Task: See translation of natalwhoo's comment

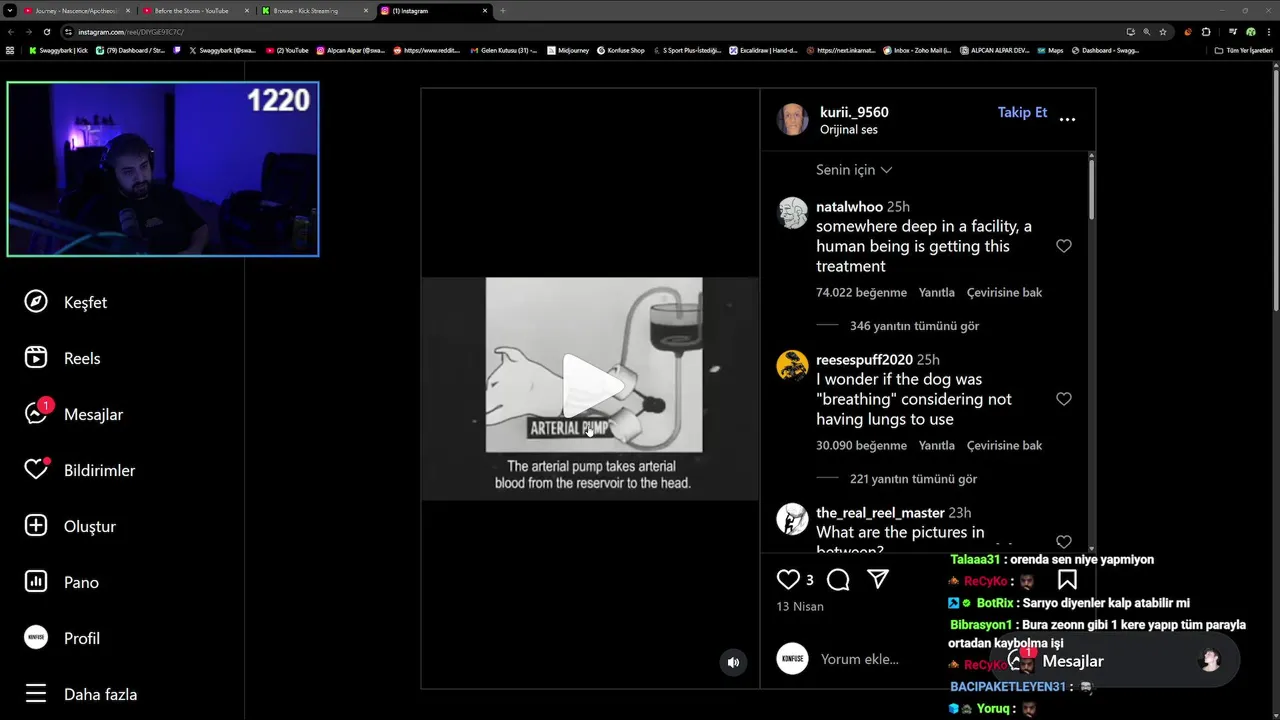Action: tap(1004, 293)
